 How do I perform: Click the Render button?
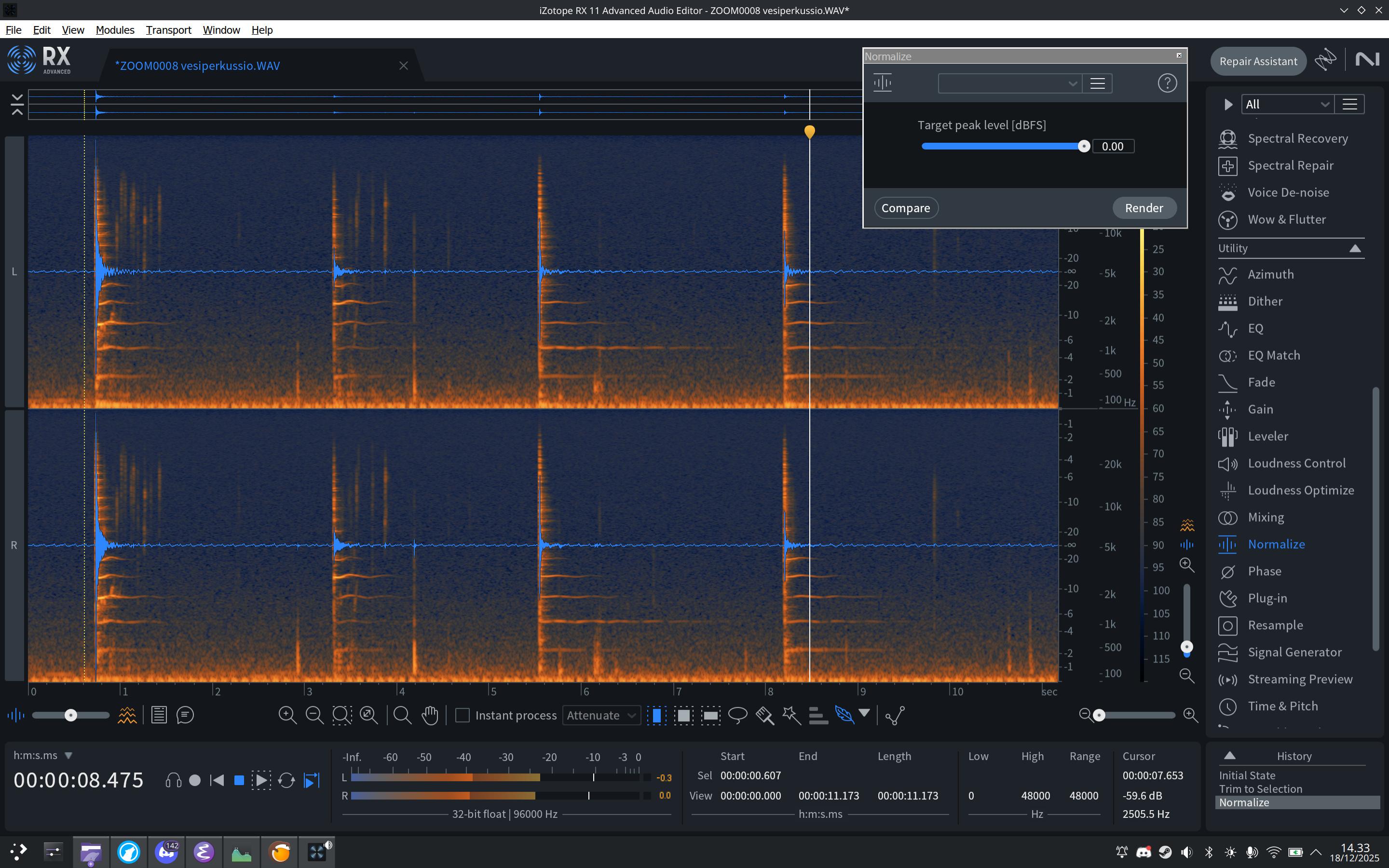1144,208
